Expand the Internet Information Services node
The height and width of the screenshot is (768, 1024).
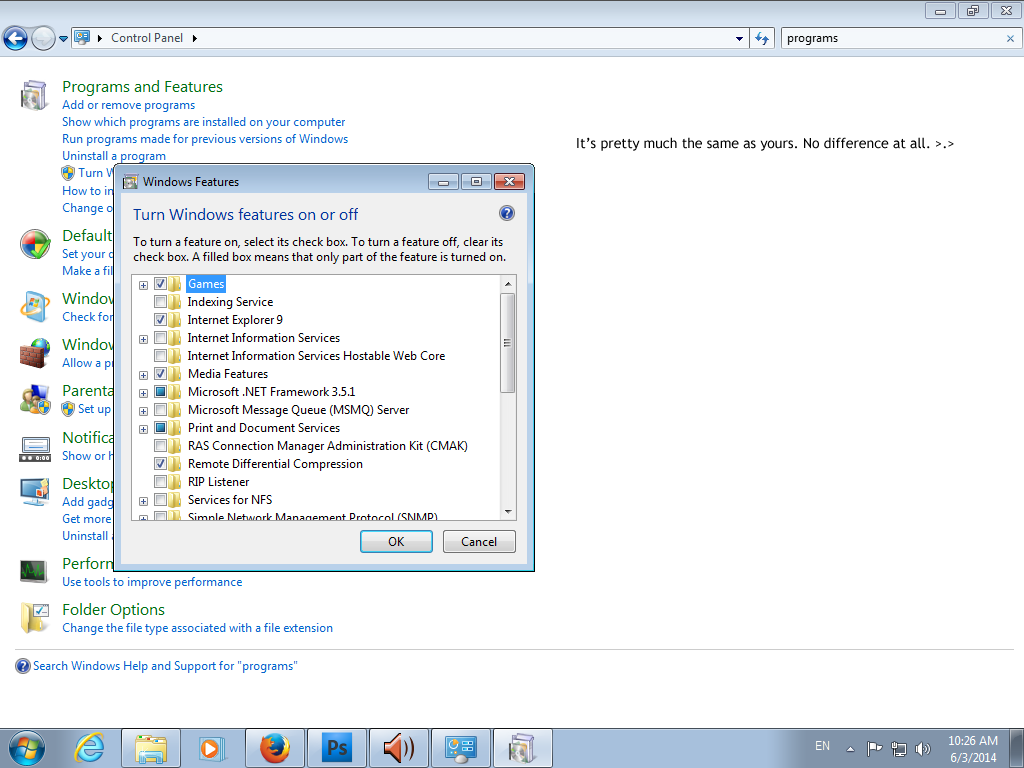143,339
